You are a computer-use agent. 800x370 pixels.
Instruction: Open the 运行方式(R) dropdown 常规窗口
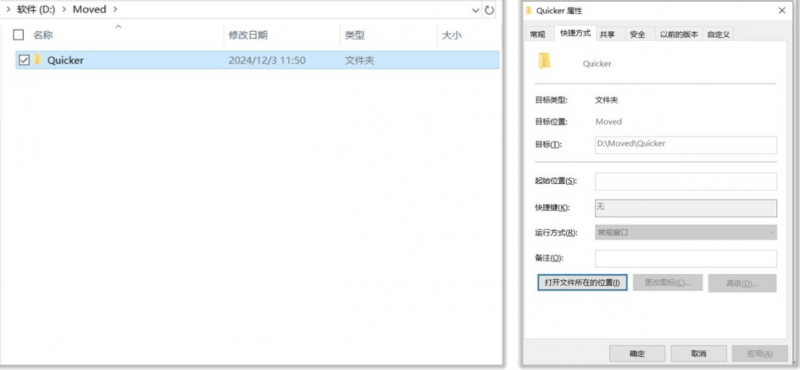(x=686, y=232)
